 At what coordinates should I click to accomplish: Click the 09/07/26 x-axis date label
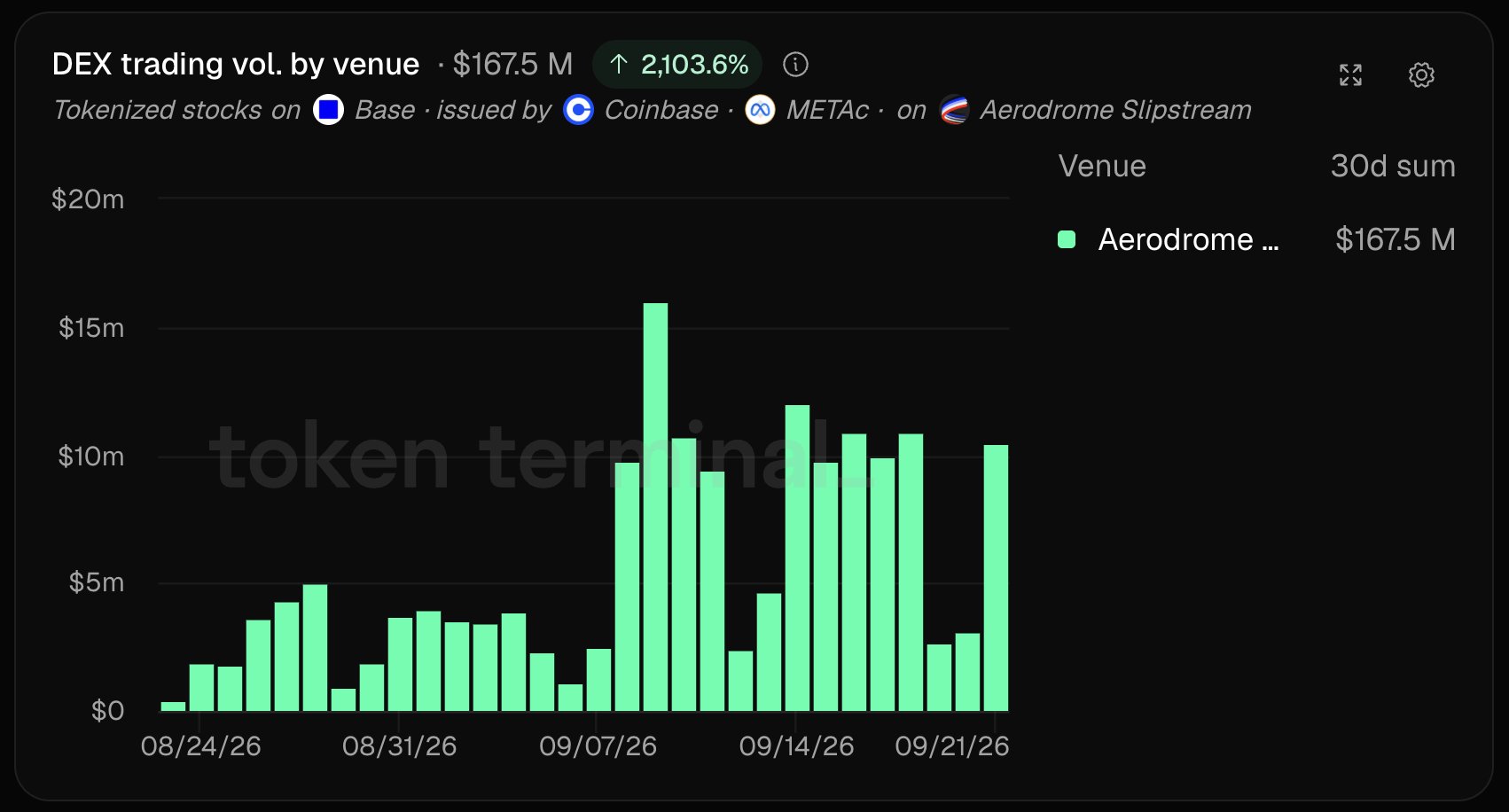[598, 746]
